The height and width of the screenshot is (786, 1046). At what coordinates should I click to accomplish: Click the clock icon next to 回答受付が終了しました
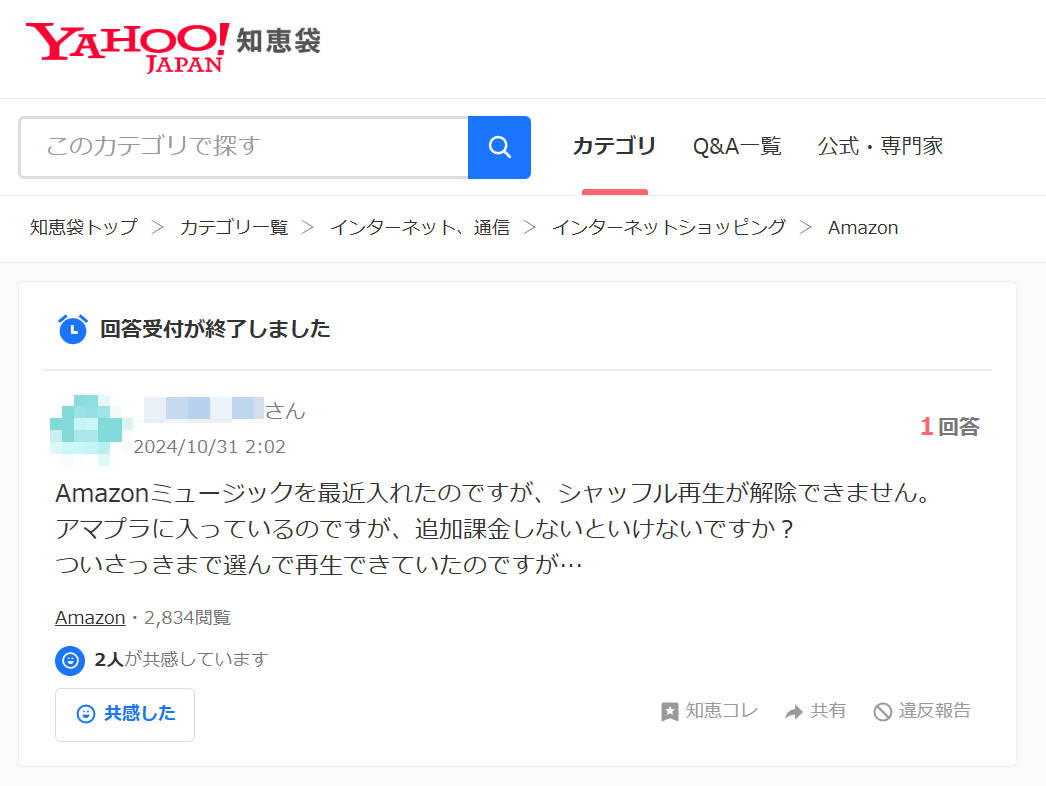71,327
